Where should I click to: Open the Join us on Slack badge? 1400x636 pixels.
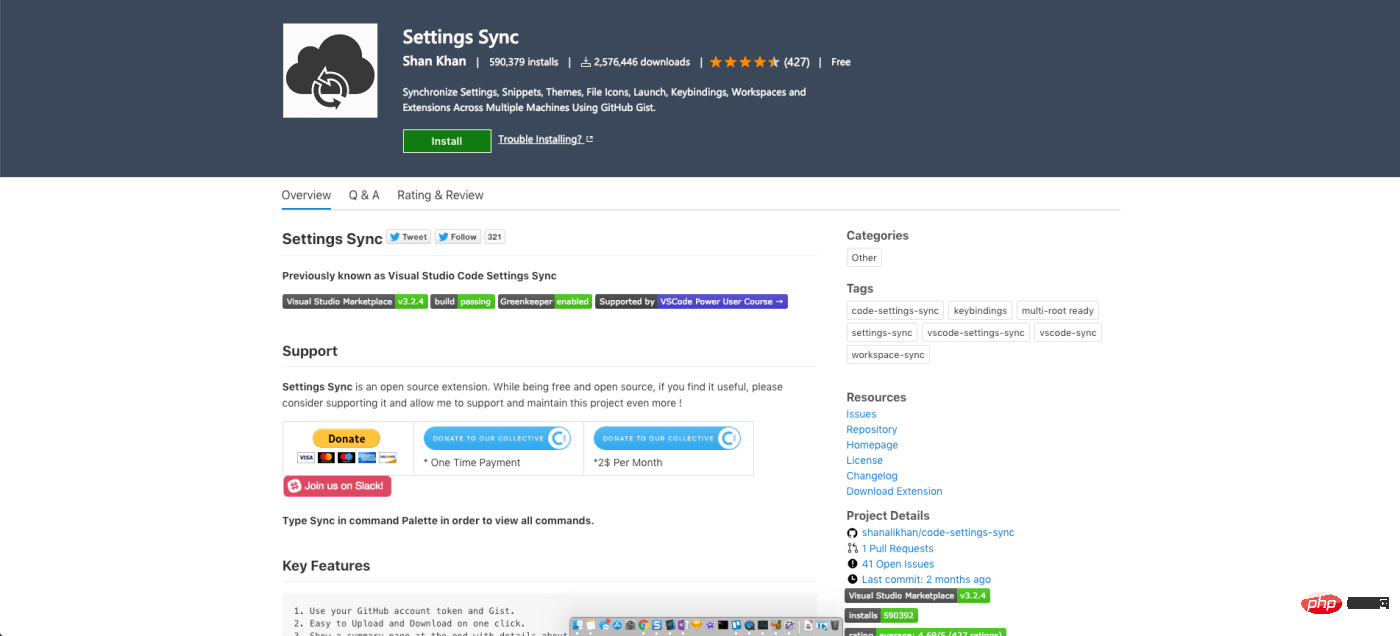point(337,486)
